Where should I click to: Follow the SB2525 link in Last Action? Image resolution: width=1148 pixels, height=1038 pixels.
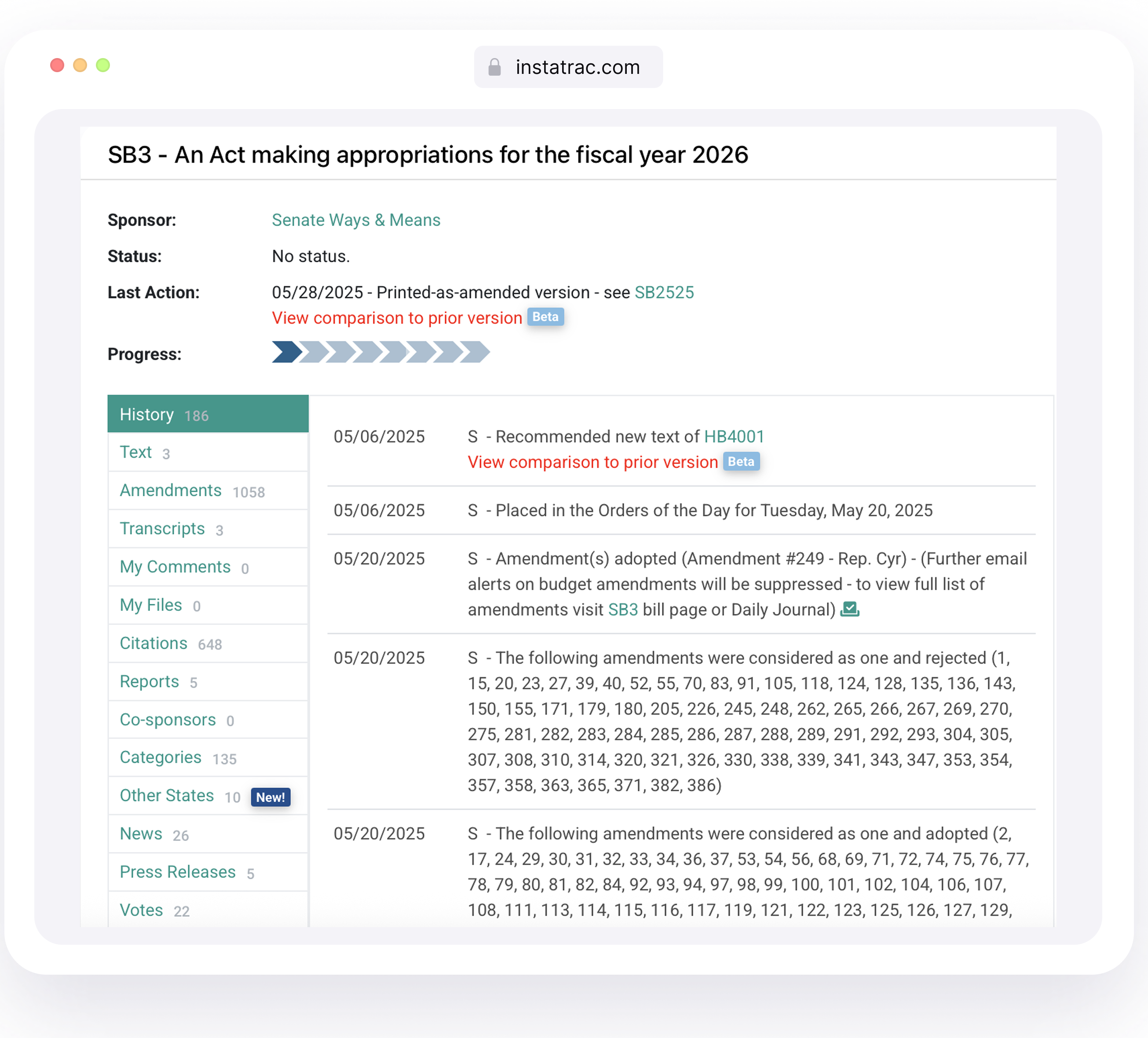tap(664, 292)
